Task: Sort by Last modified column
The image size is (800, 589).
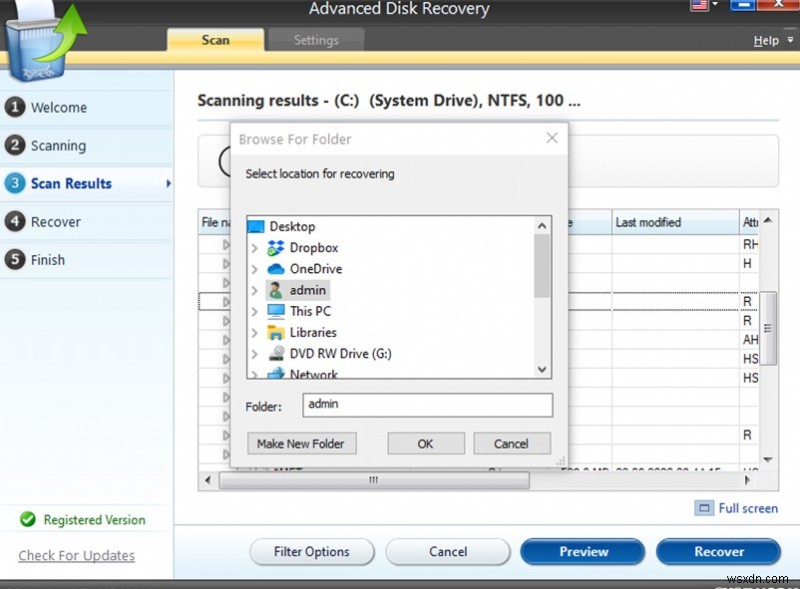Action: (x=675, y=223)
